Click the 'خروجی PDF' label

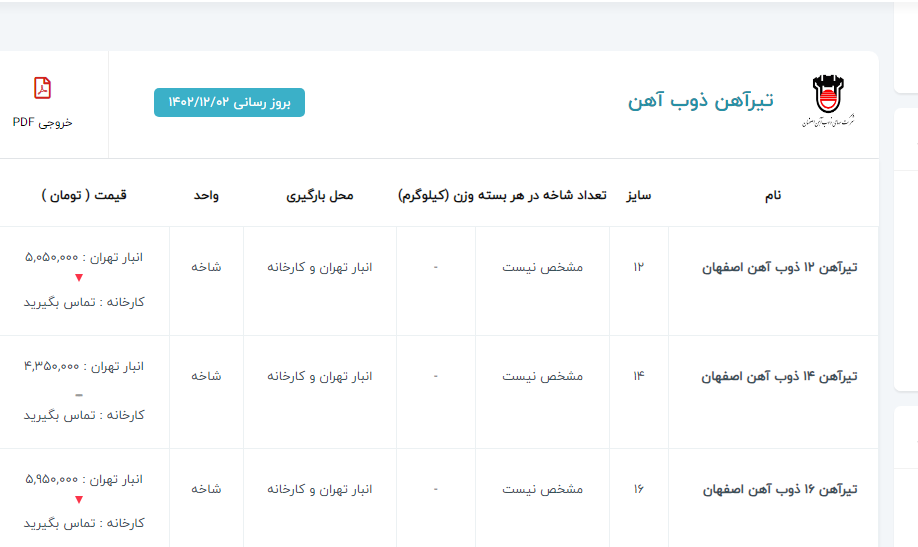tap(42, 122)
